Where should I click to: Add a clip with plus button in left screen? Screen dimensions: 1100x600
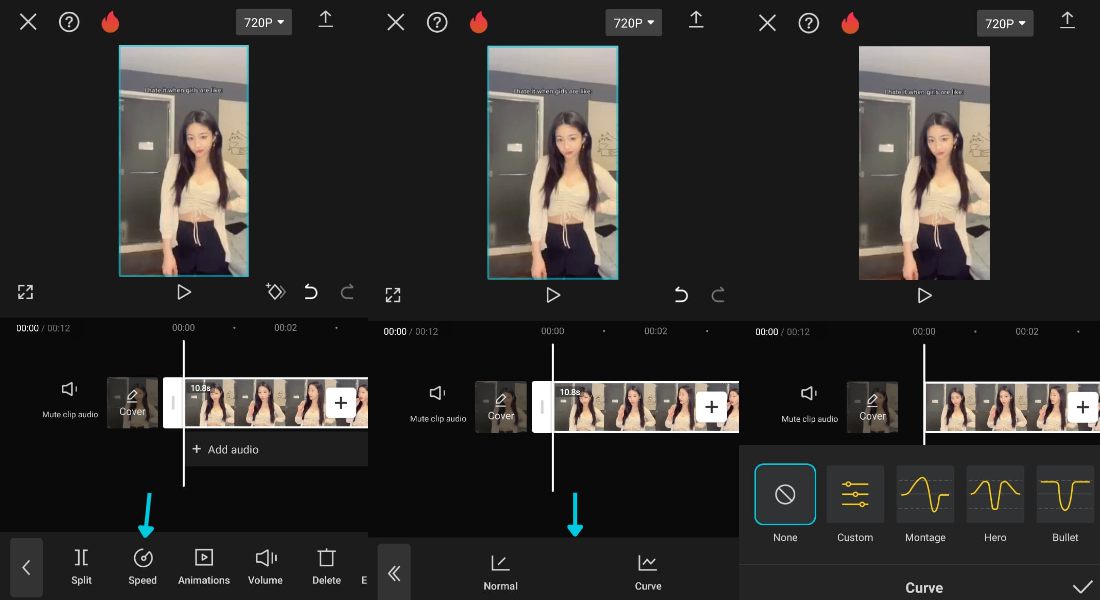341,403
